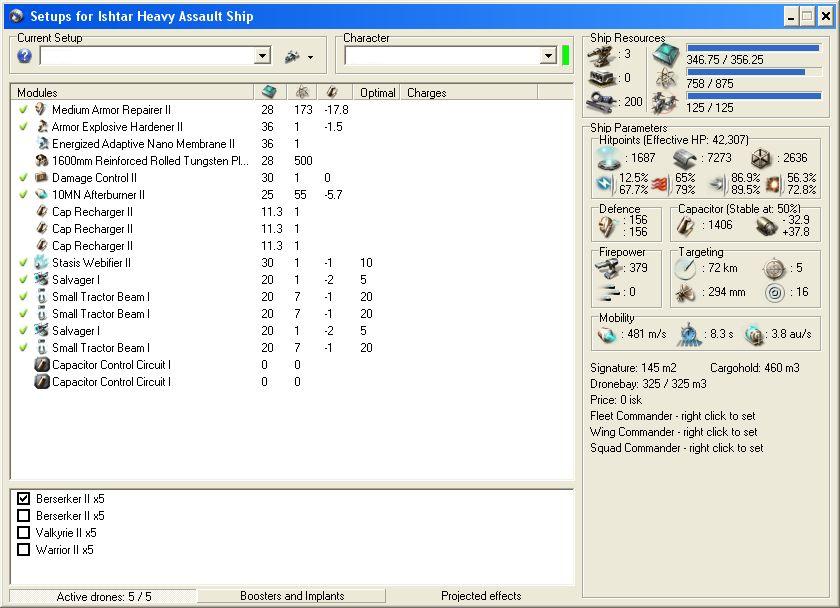840x608 pixels.
Task: Sort by the capacitor column header icon
Action: click(x=333, y=92)
